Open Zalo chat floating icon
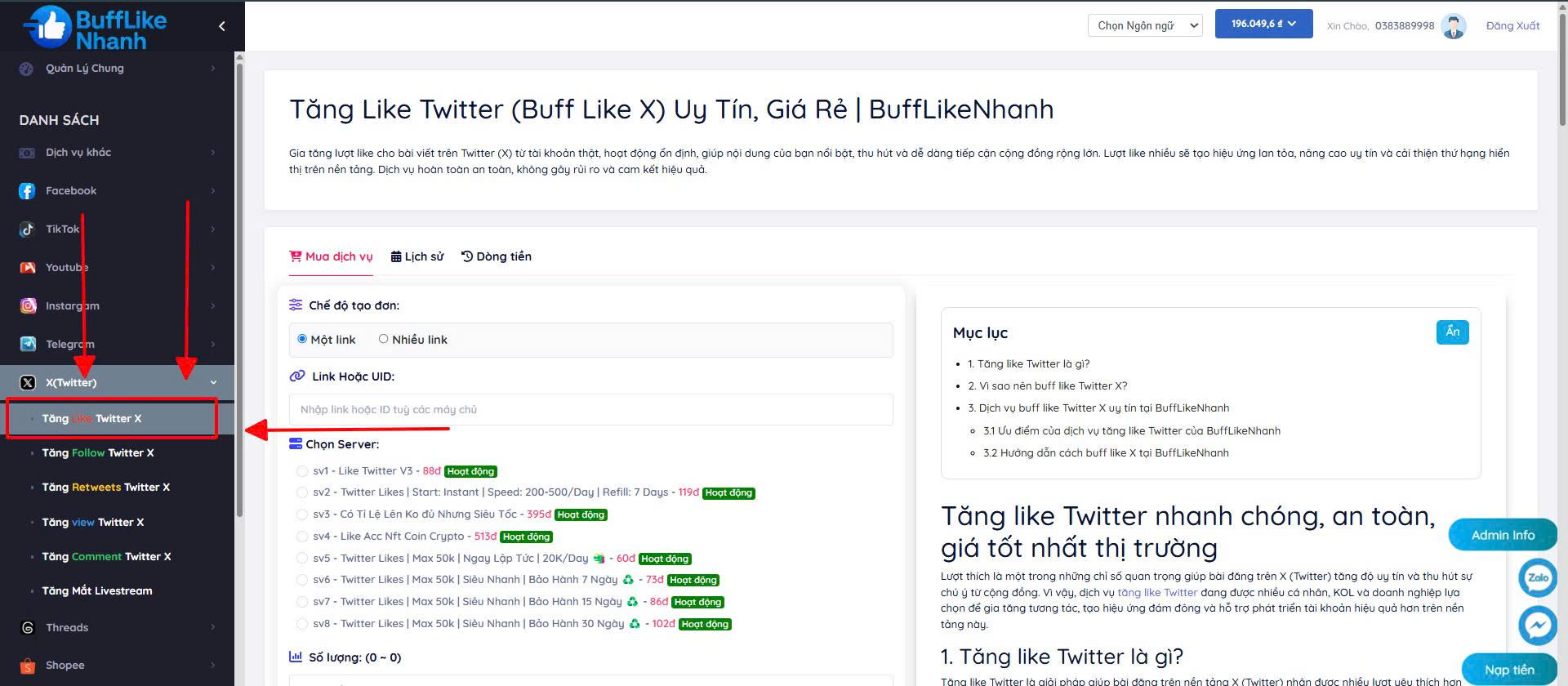1568x686 pixels. (1538, 577)
